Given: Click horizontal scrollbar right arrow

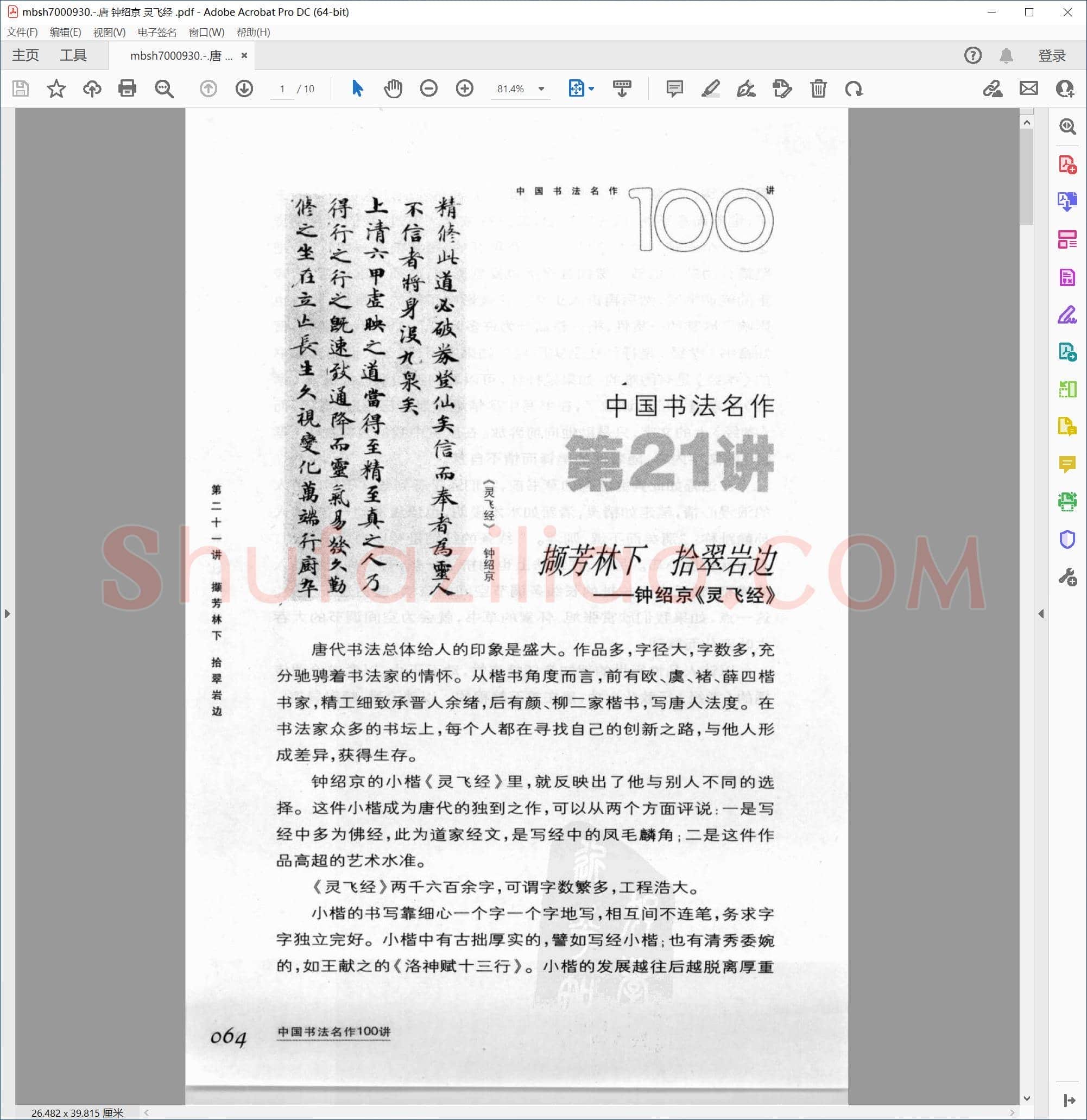Looking at the screenshot, I should pyautogui.click(x=1012, y=1112).
